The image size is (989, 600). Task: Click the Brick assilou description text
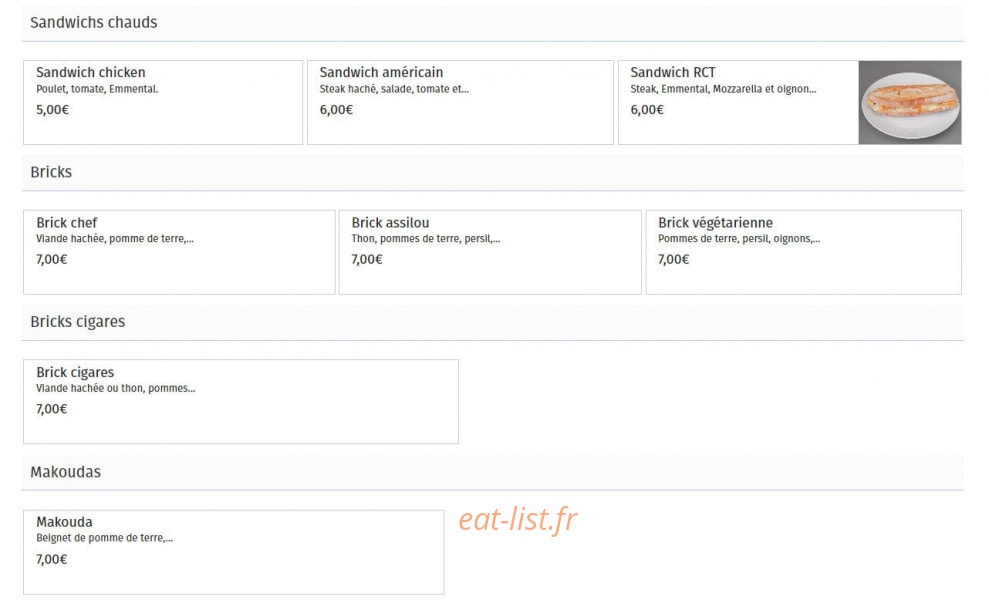(426, 238)
